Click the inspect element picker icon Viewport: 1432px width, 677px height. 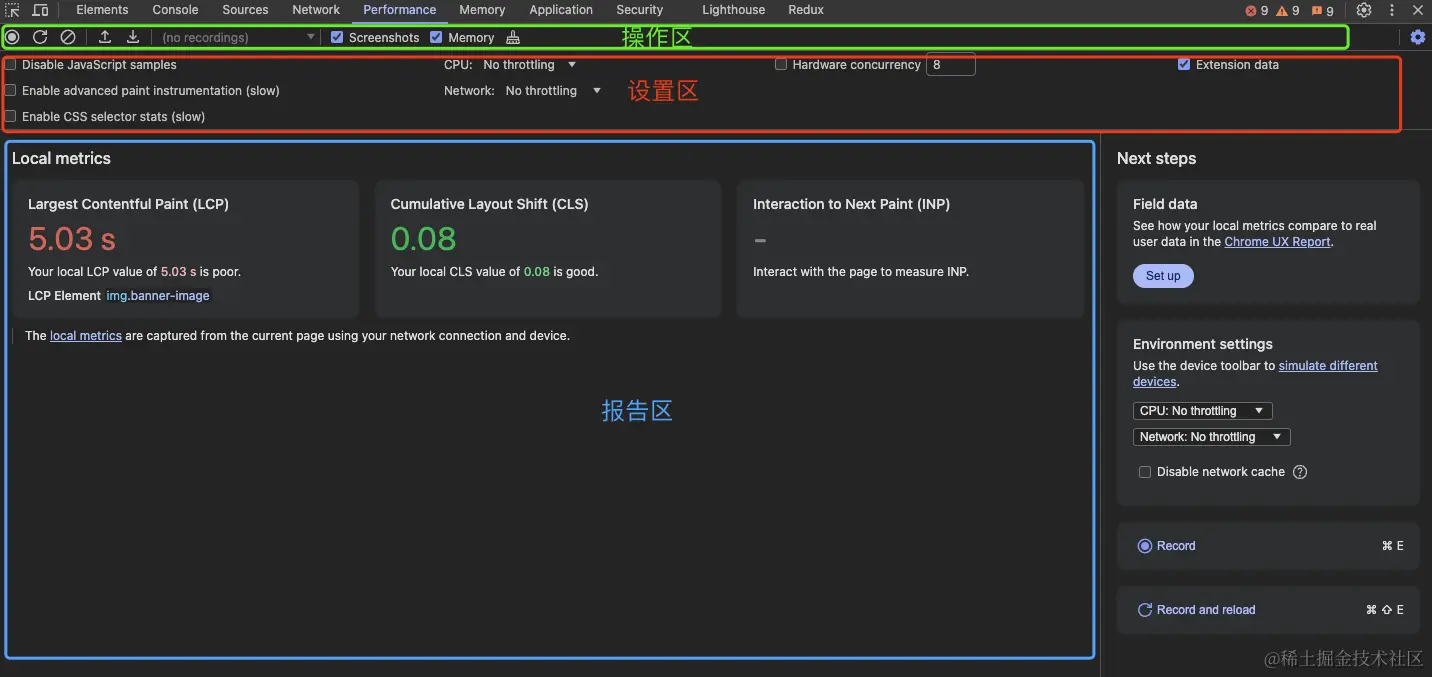12,10
